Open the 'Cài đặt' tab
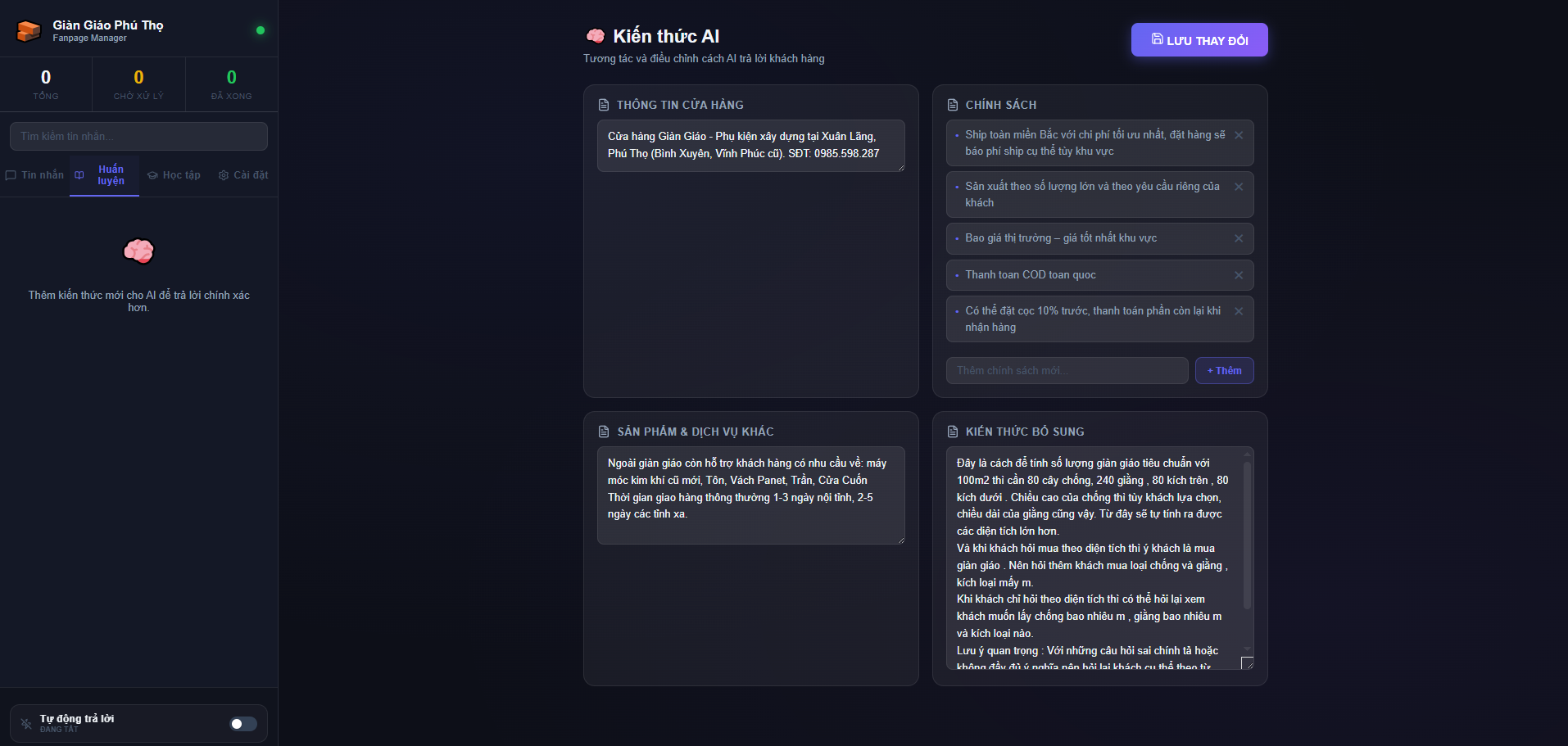Image resolution: width=1568 pixels, height=746 pixels. pyautogui.click(x=243, y=175)
